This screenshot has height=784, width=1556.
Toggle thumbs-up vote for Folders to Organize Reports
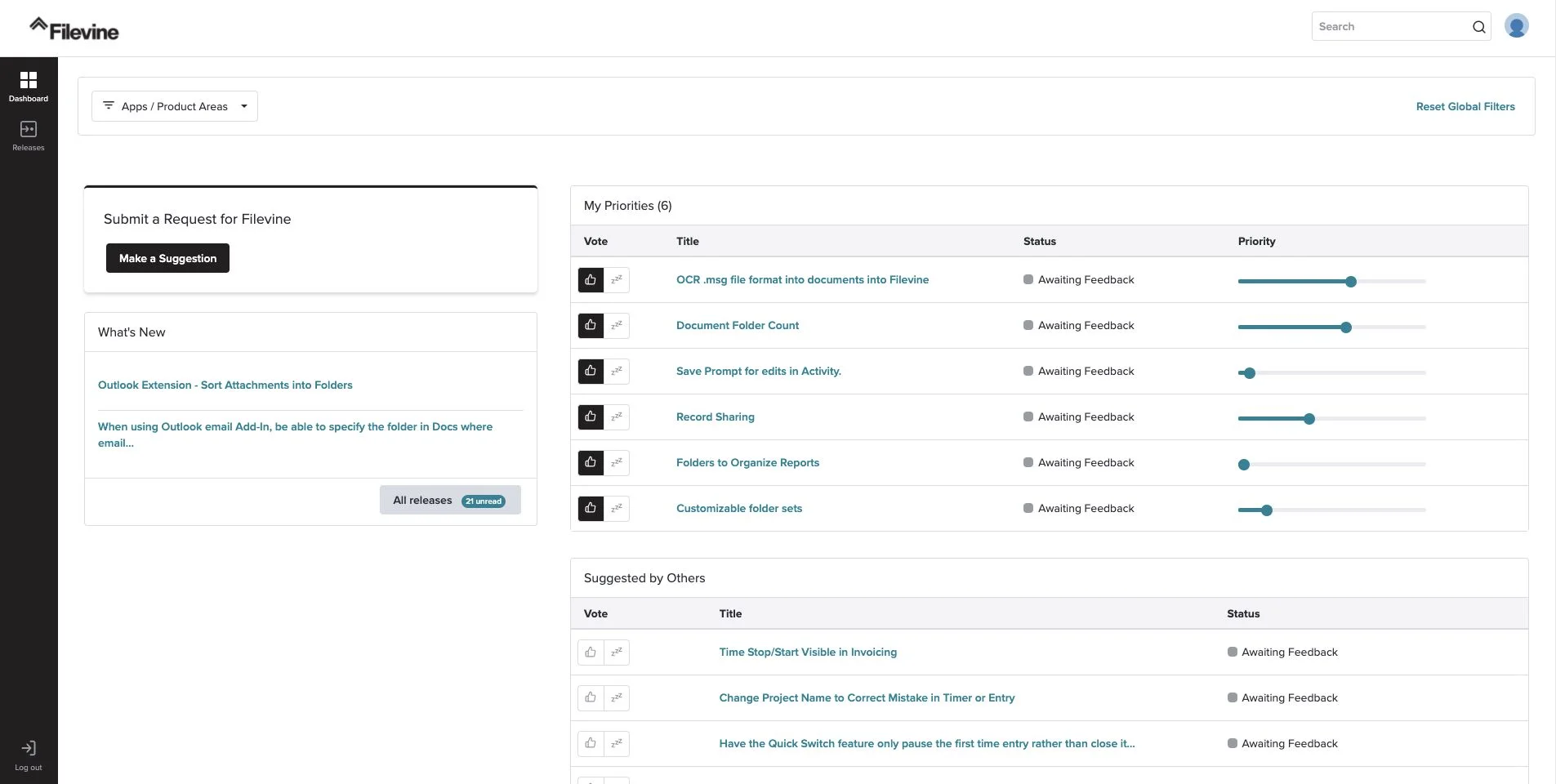point(591,463)
